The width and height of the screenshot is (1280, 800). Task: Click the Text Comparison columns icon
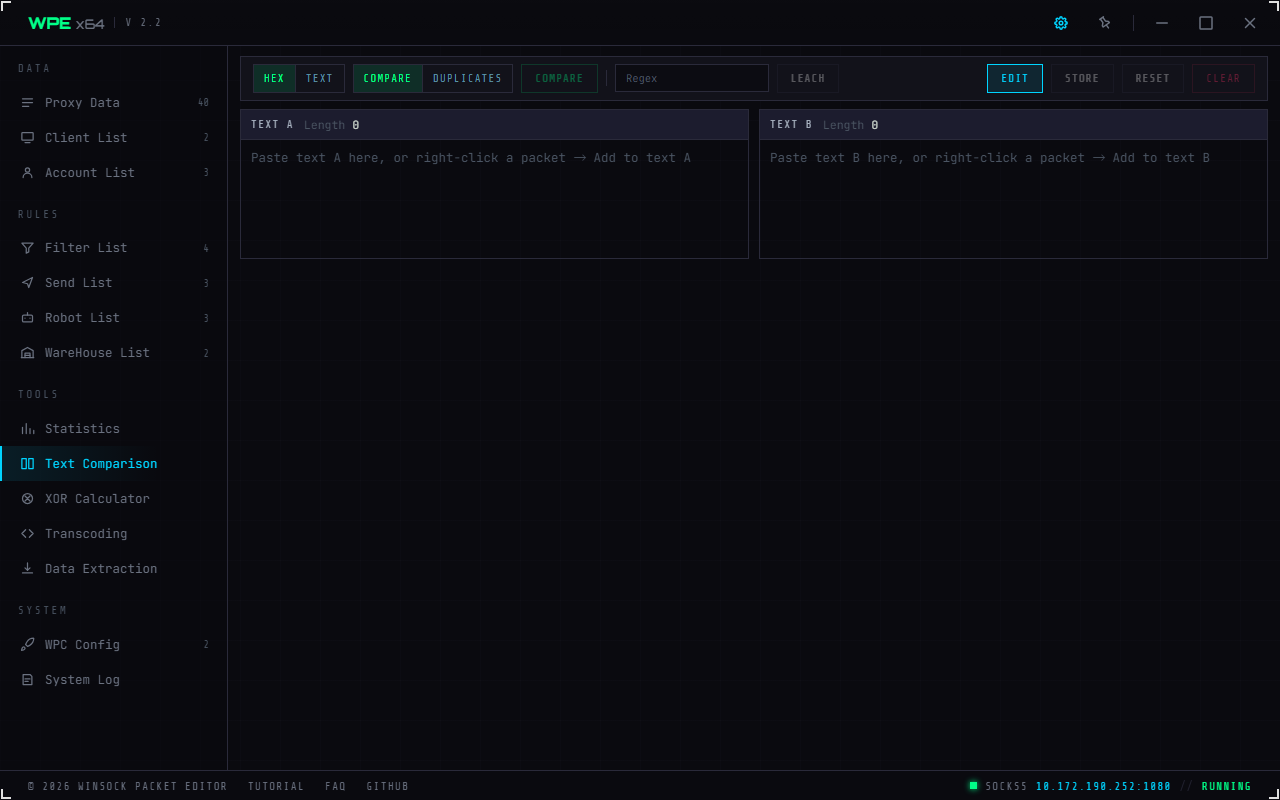(28, 464)
